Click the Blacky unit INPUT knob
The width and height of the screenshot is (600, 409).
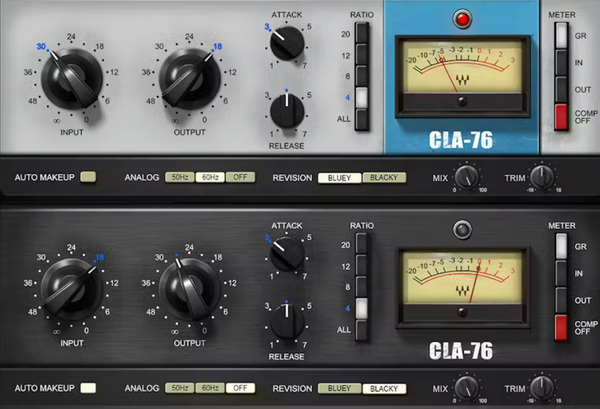(72, 290)
